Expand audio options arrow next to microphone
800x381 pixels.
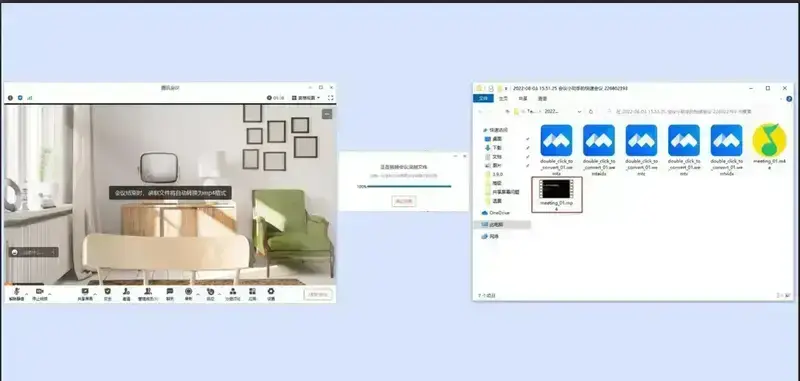27,293
